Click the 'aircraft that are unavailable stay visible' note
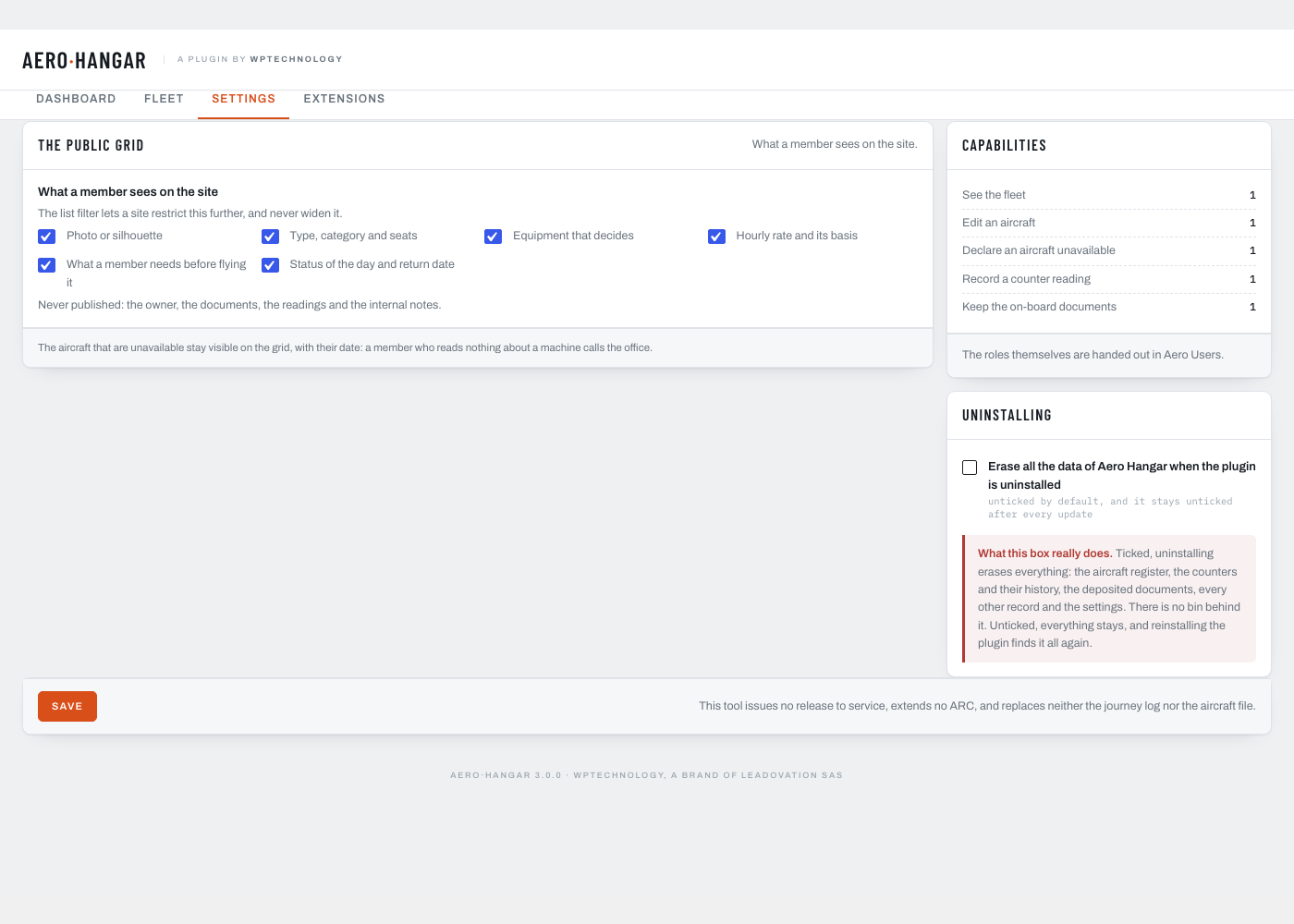Viewport: 1294px width, 924px height. [x=345, y=348]
